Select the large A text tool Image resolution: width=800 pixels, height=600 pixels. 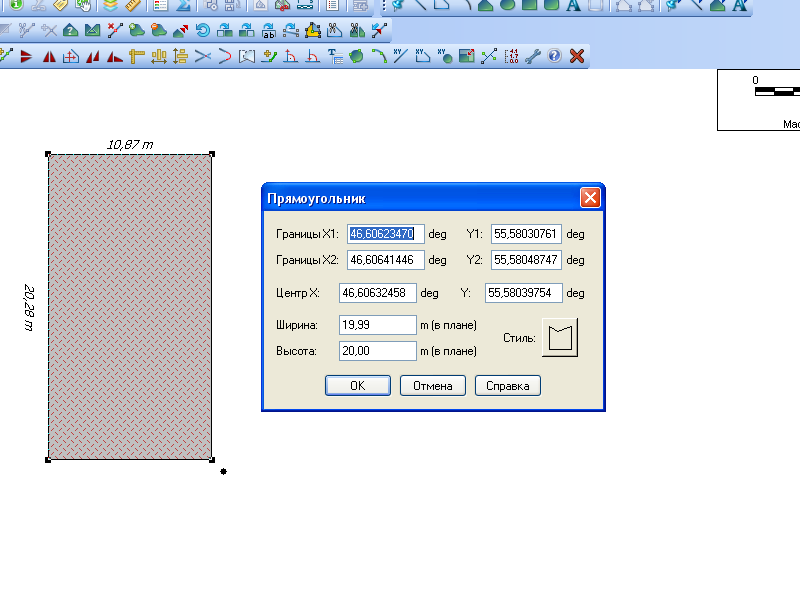740,5
